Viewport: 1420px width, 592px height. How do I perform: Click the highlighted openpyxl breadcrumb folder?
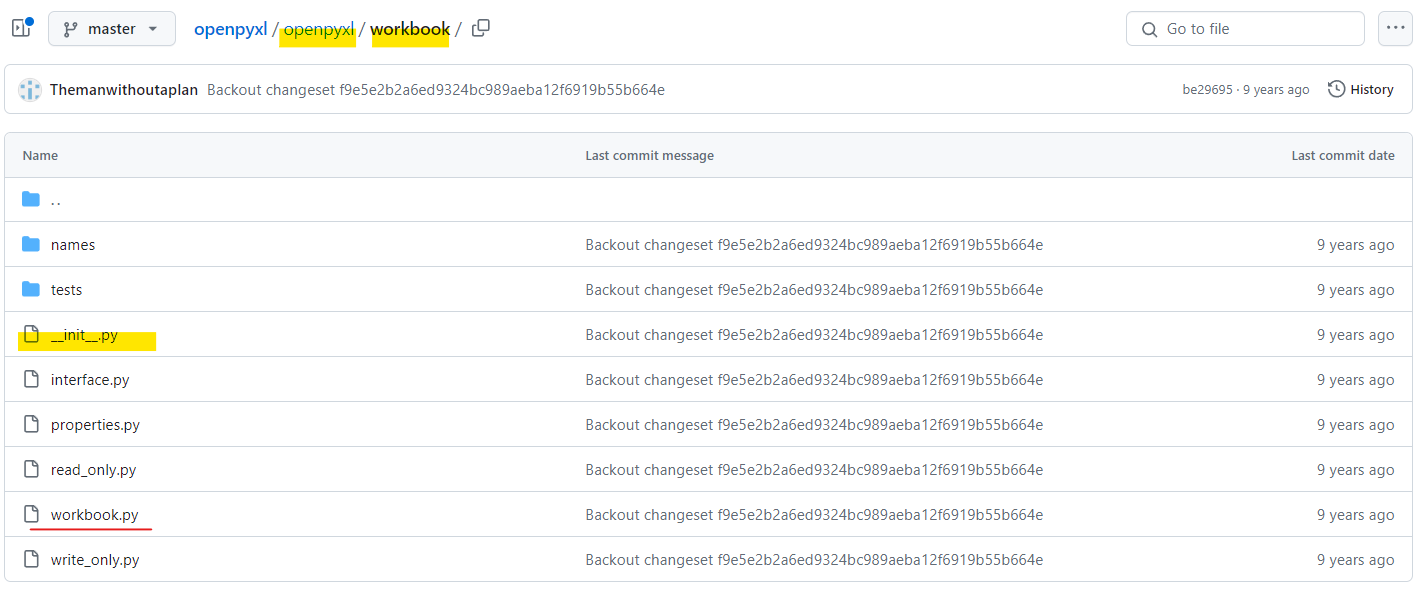coord(319,29)
